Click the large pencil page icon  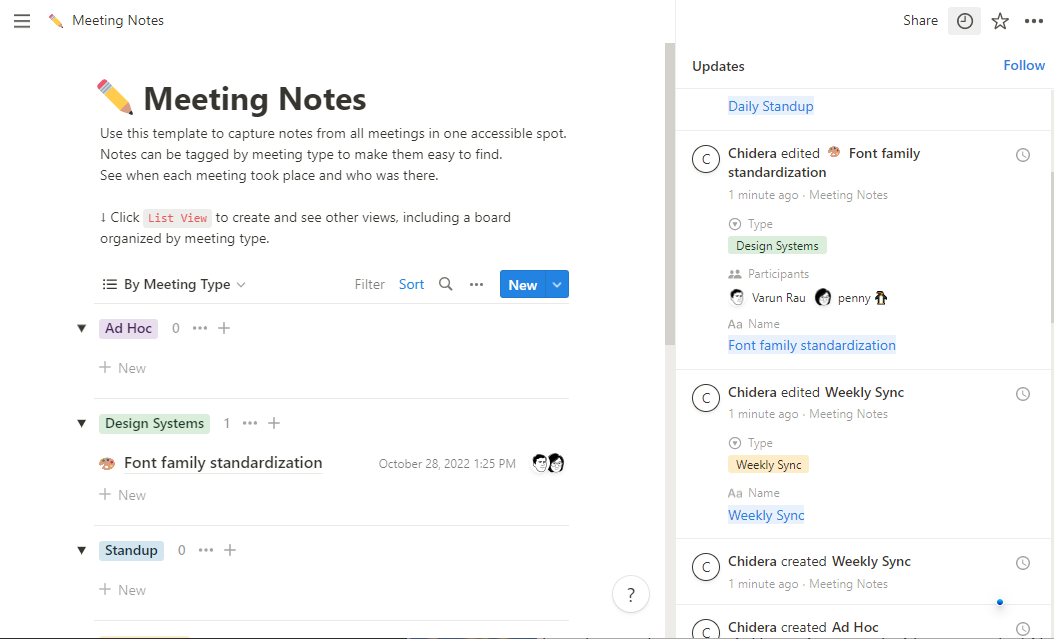[x=115, y=97]
